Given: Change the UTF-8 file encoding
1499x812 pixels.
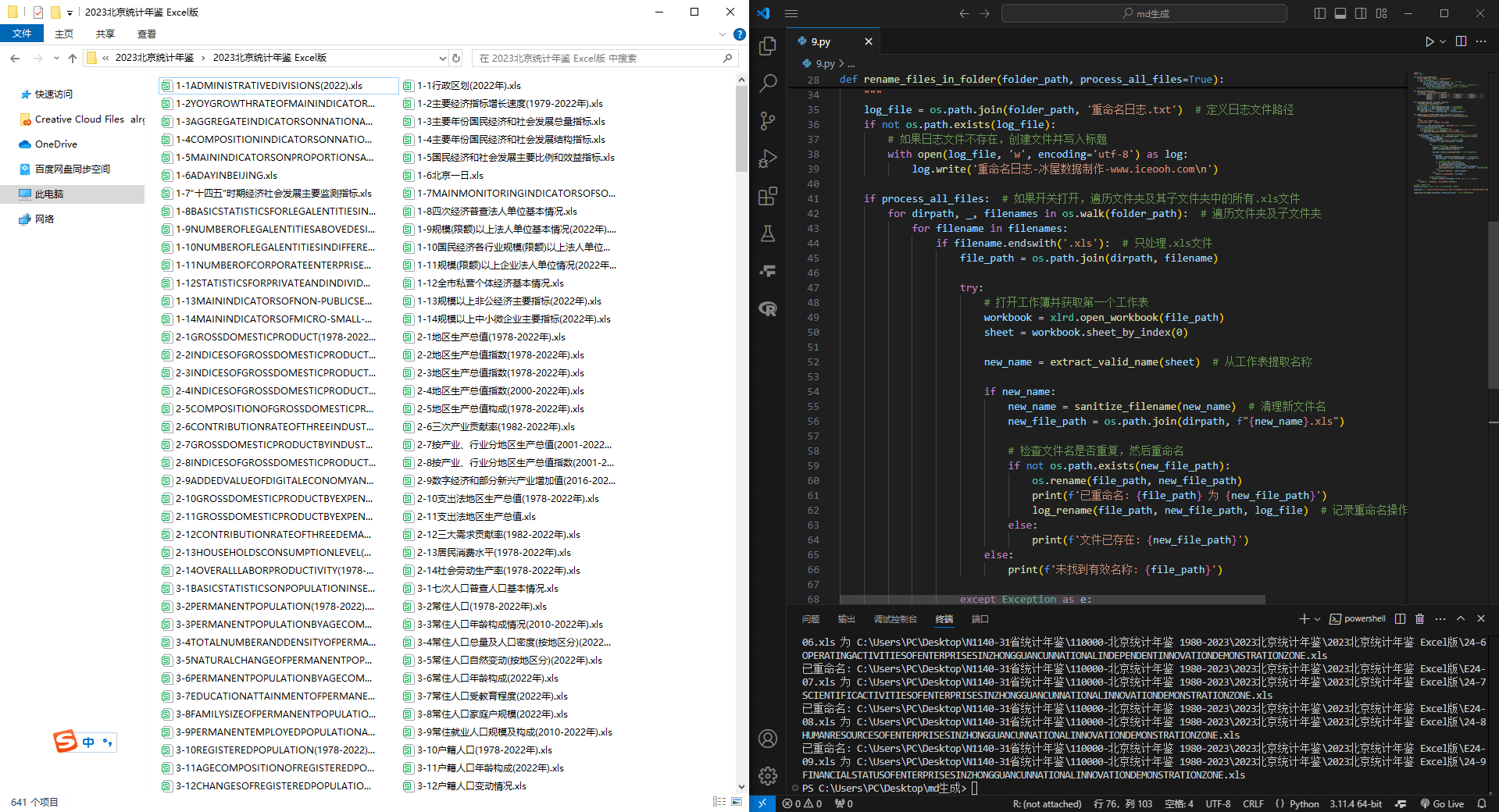Looking at the screenshot, I should coord(1218,803).
